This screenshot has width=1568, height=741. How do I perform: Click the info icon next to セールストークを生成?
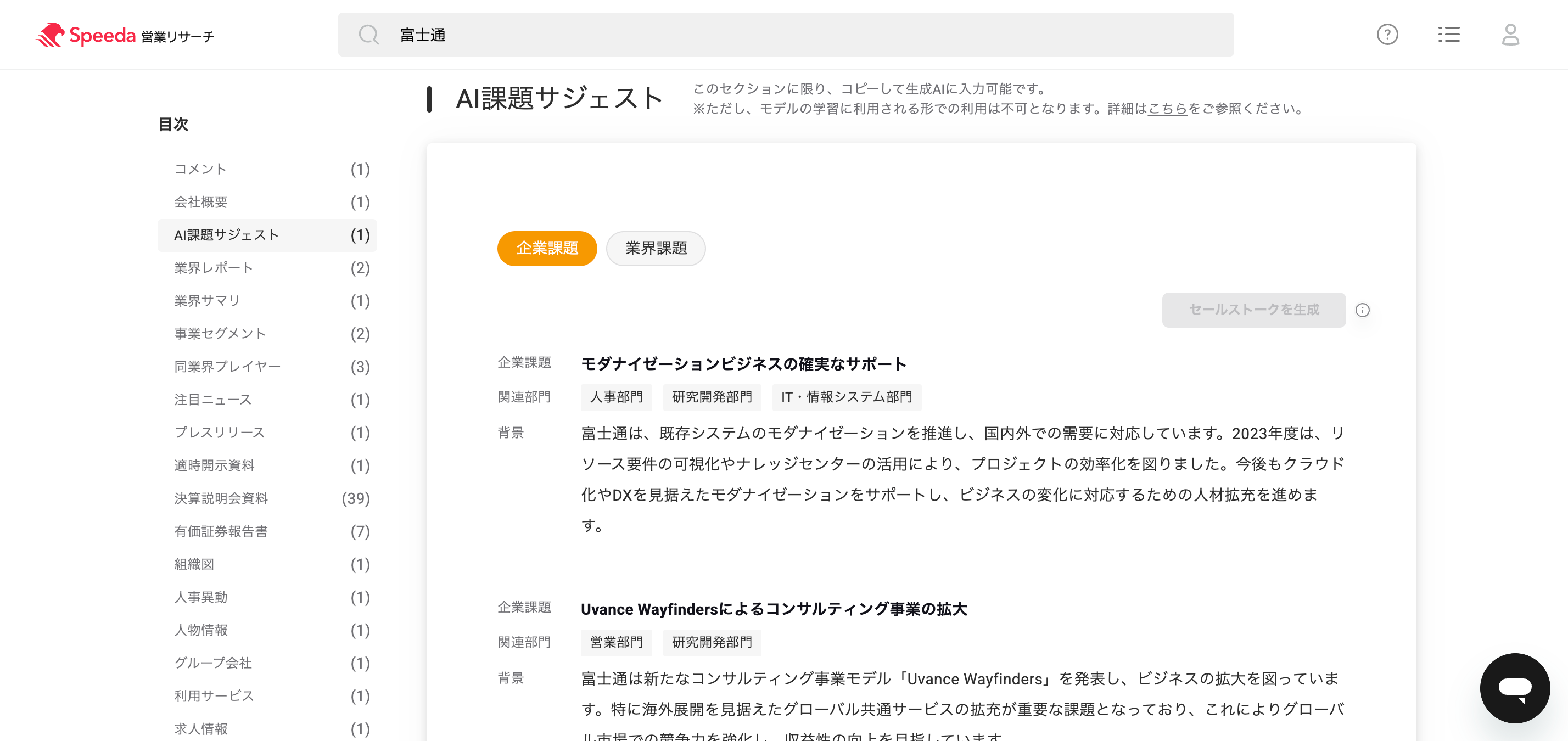pos(1363,310)
